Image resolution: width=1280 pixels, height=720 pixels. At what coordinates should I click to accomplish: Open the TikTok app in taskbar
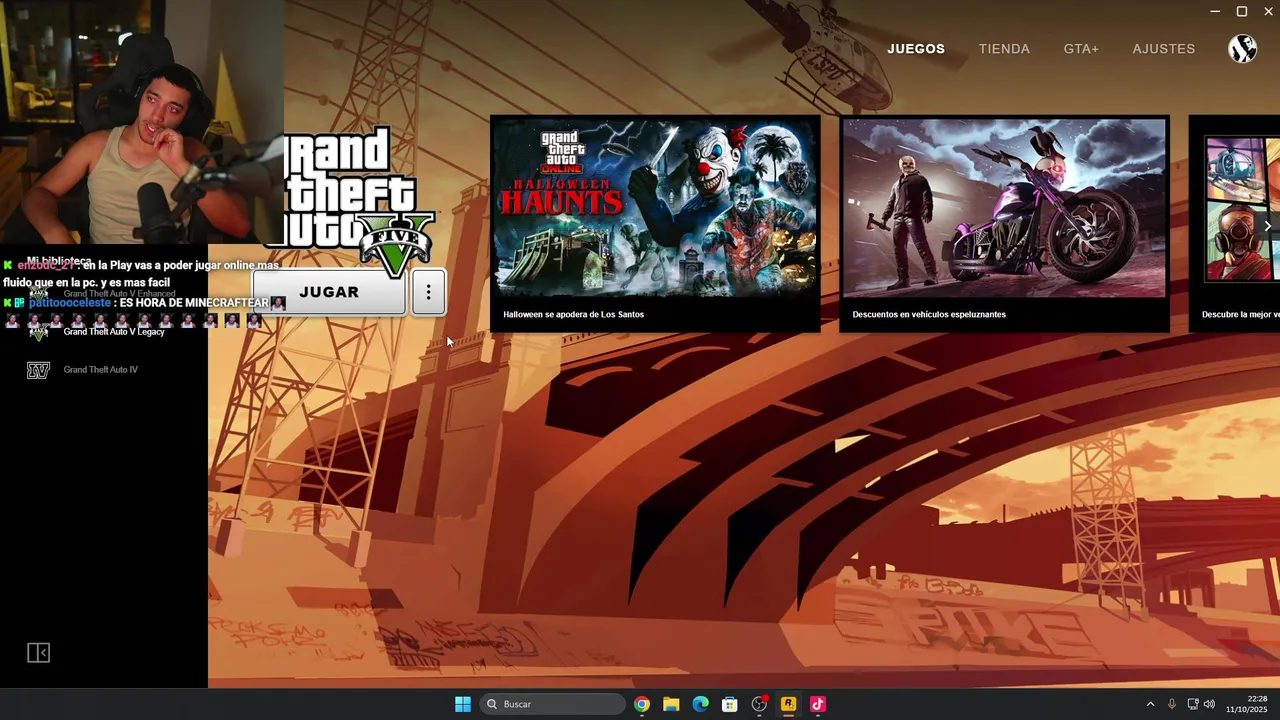click(818, 704)
